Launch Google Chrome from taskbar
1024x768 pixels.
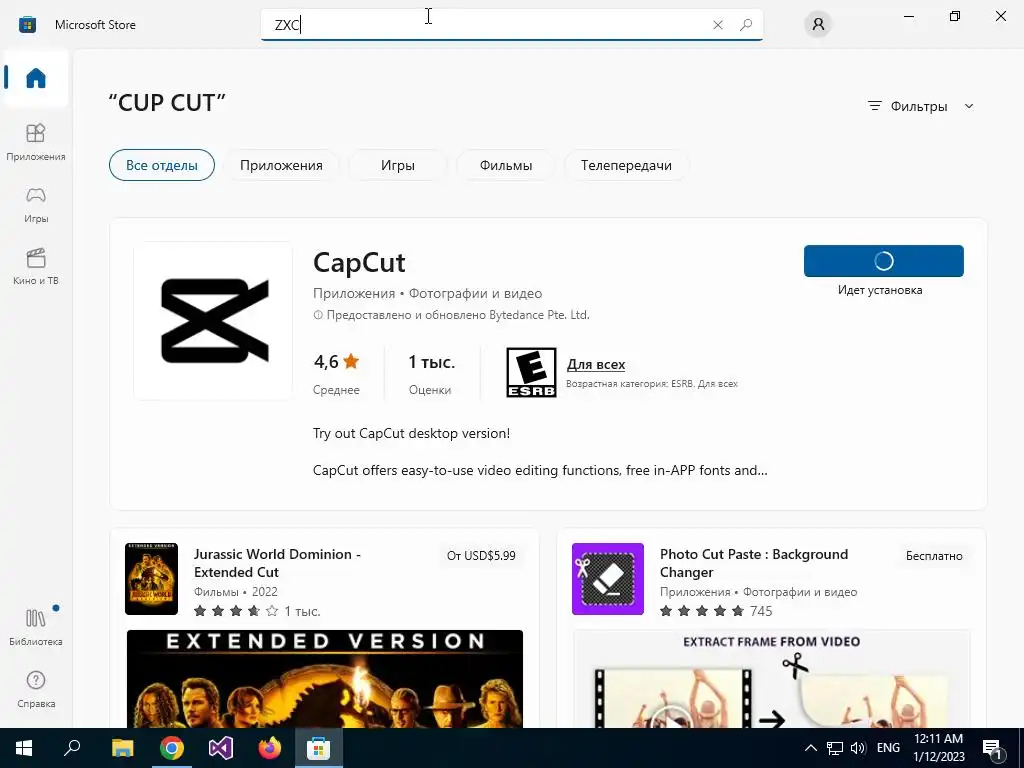pyautogui.click(x=172, y=748)
